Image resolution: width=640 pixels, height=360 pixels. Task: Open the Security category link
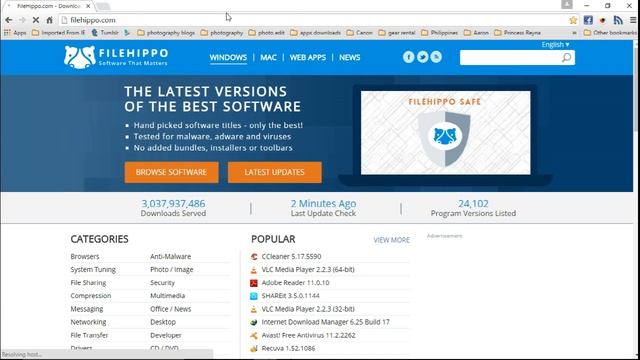coord(162,282)
